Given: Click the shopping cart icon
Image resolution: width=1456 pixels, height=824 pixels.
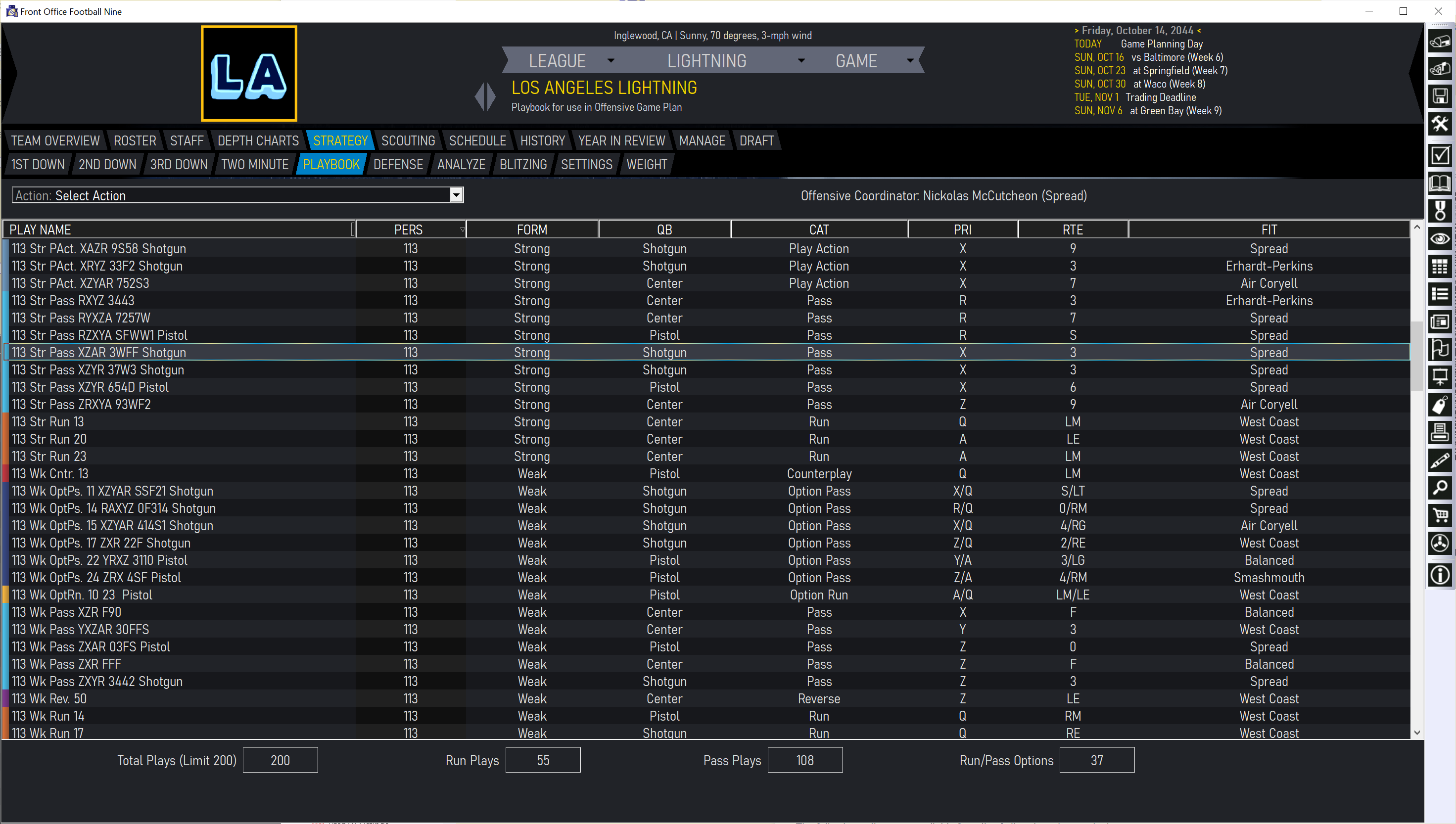Looking at the screenshot, I should 1440,515.
